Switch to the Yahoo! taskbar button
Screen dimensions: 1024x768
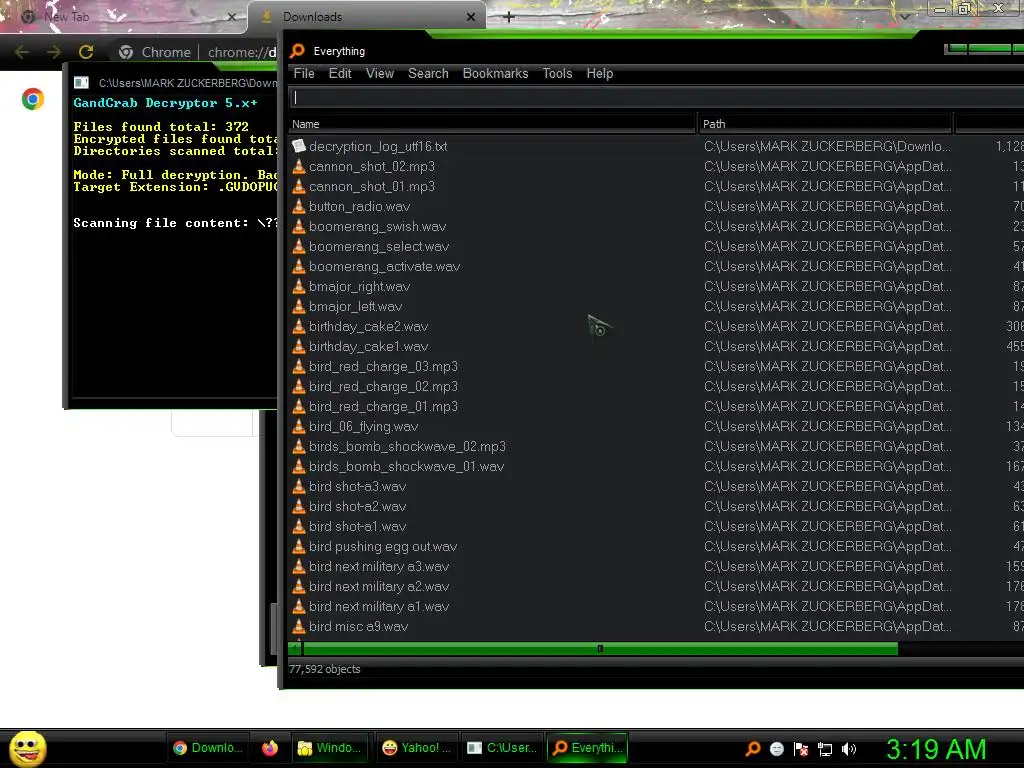tap(416, 748)
